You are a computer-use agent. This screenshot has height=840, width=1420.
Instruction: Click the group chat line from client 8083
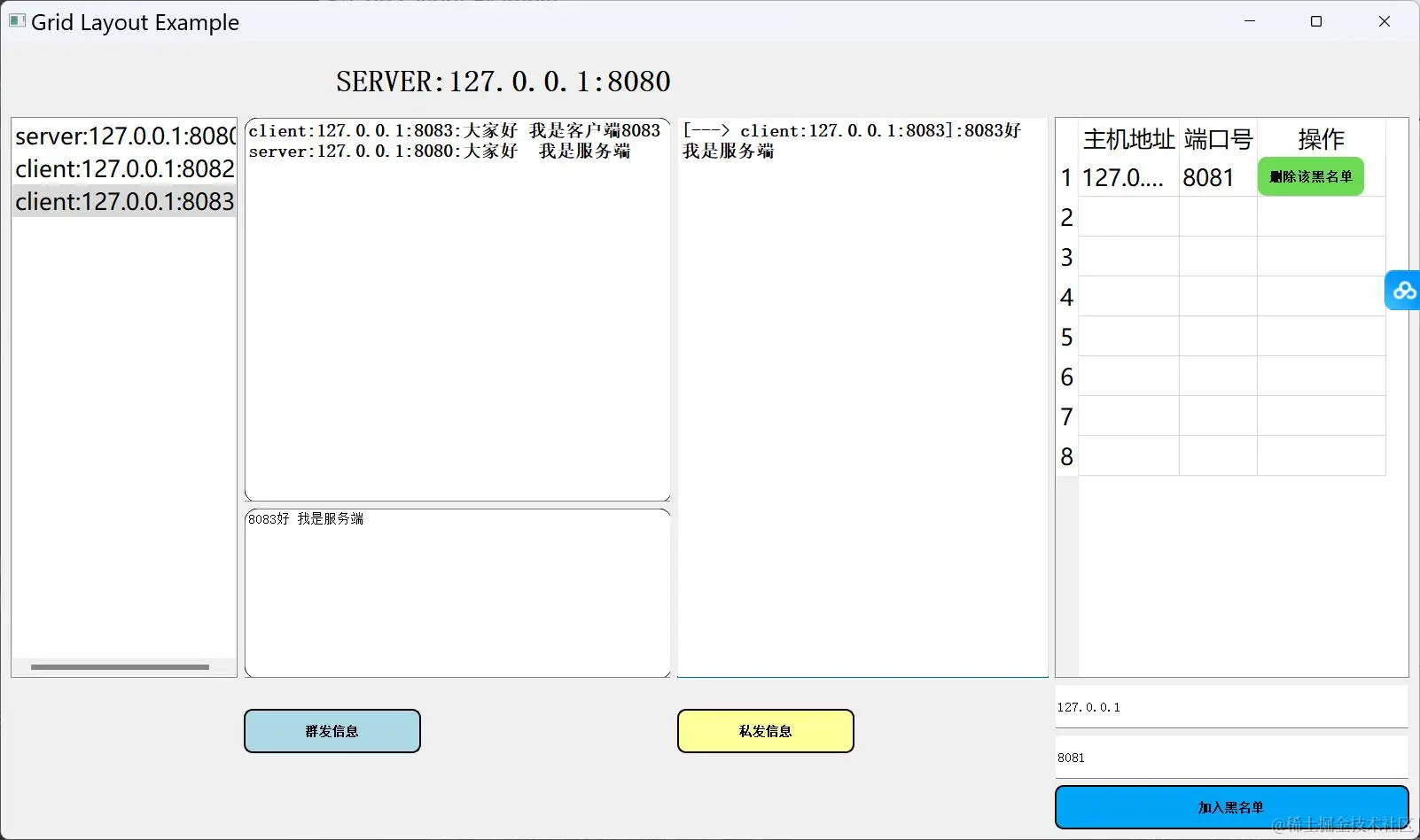pyautogui.click(x=455, y=130)
